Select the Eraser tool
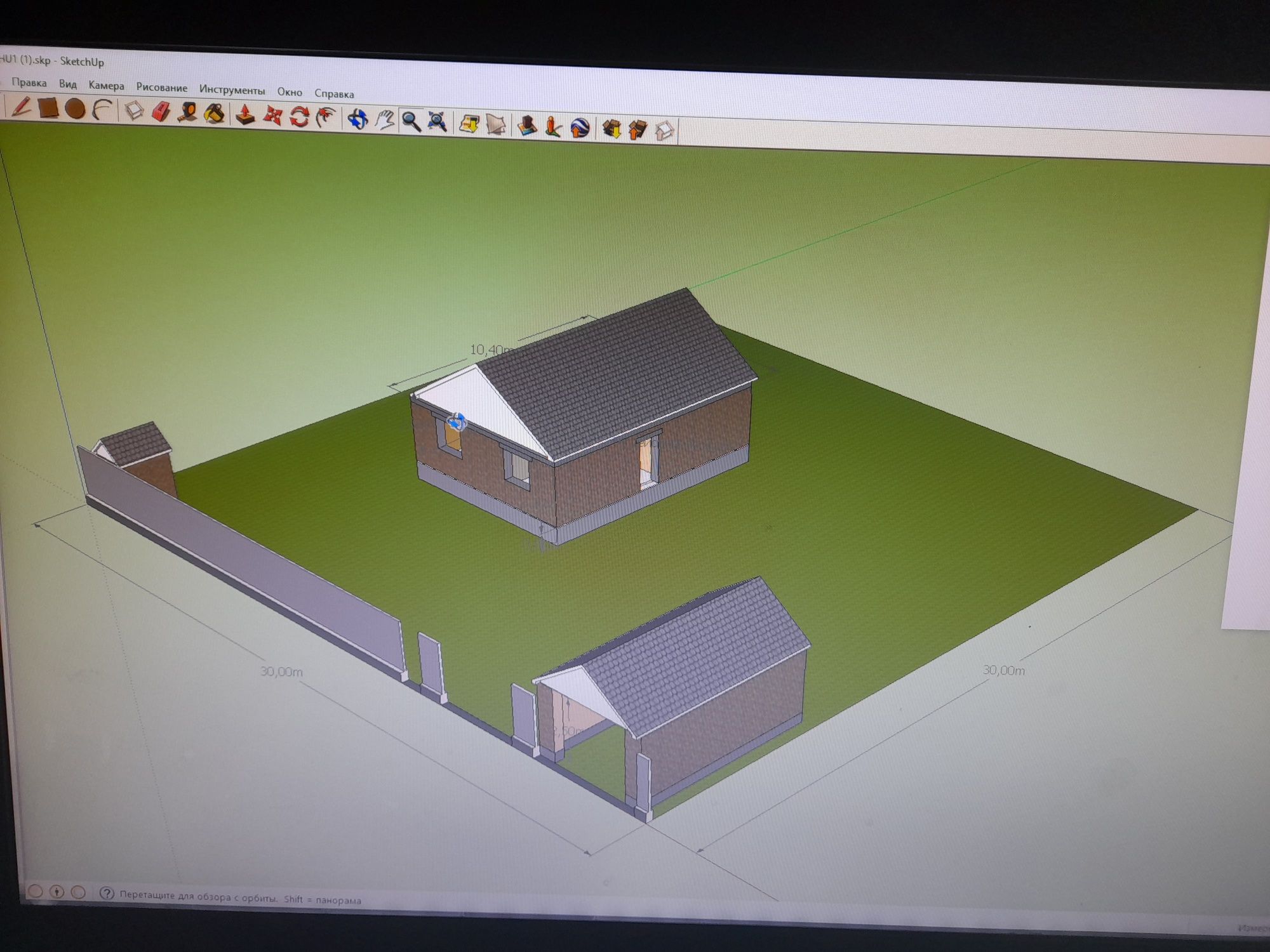 (x=161, y=112)
